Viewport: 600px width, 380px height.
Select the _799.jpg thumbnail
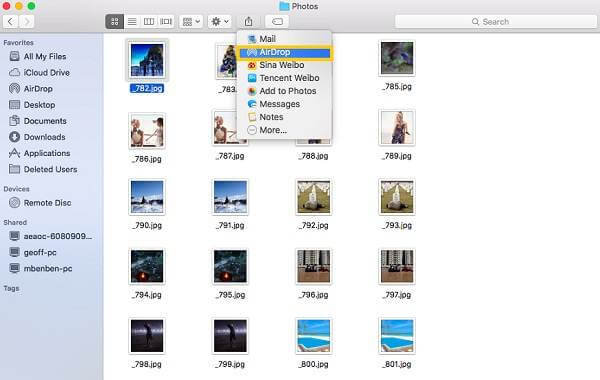click(x=230, y=336)
